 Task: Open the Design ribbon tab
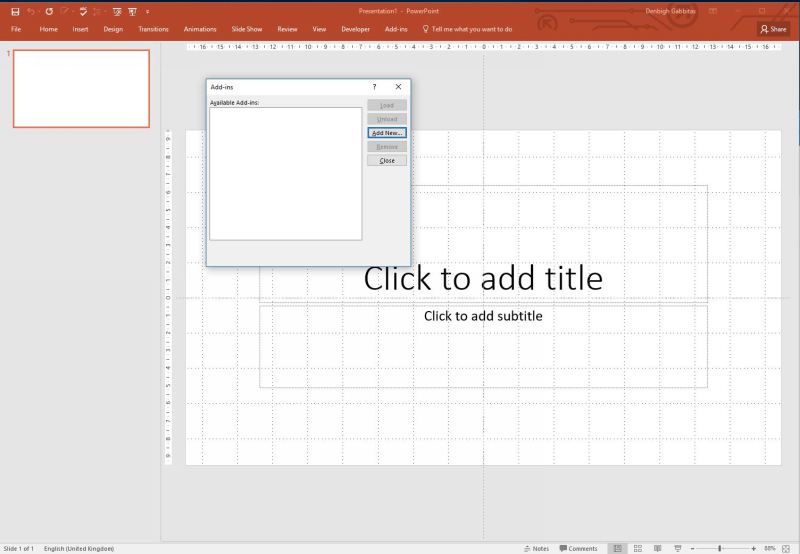point(113,29)
